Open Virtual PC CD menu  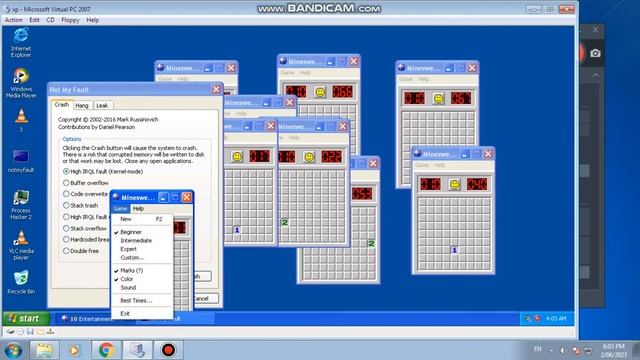click(50, 20)
